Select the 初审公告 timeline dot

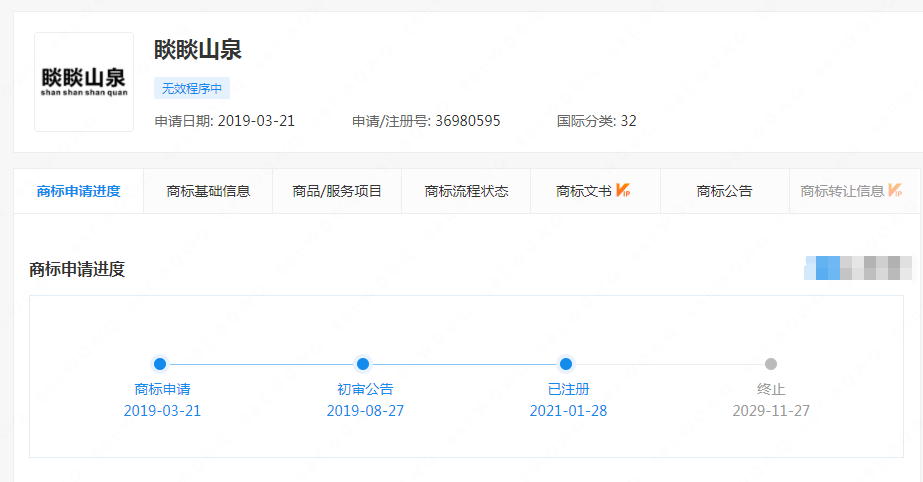click(x=363, y=364)
